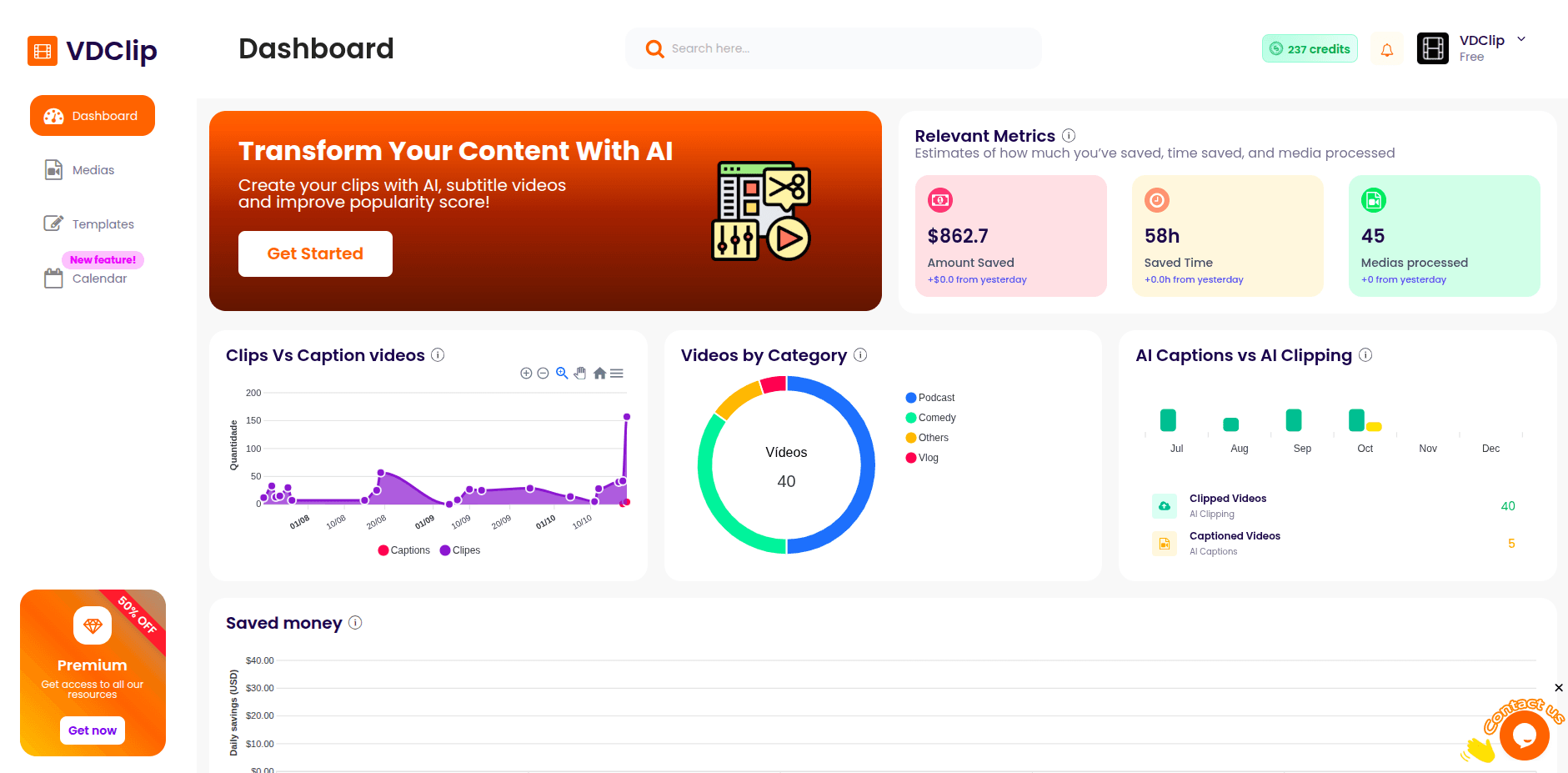Viewport: 1568px width, 773px height.
Task: Click inside the search field
Action: [834, 48]
